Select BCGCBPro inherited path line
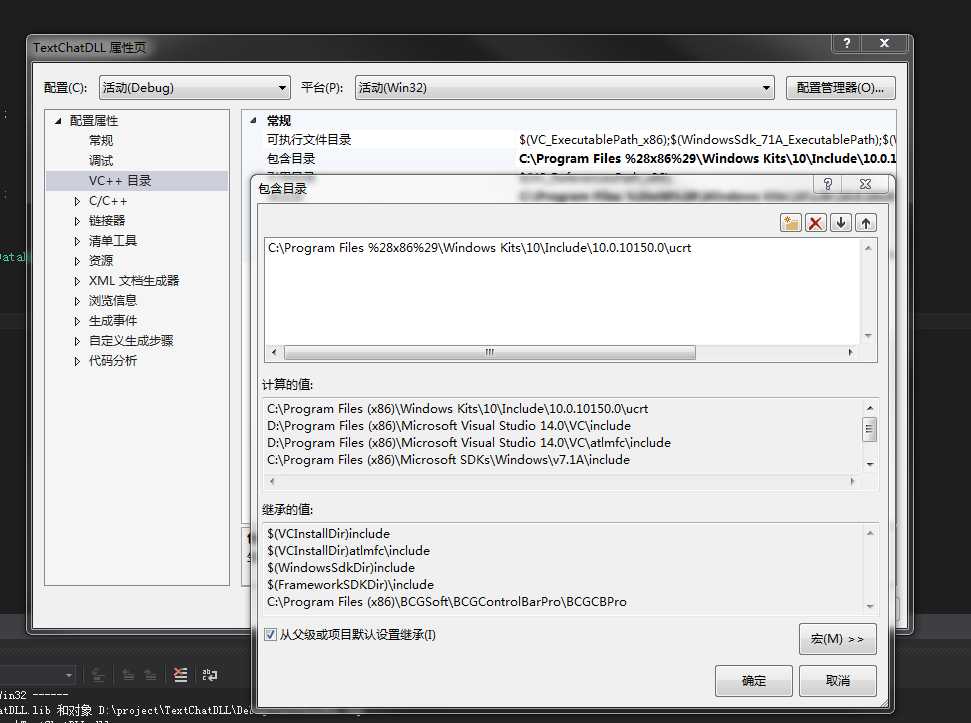Image resolution: width=971 pixels, height=723 pixels. pyautogui.click(x=446, y=602)
